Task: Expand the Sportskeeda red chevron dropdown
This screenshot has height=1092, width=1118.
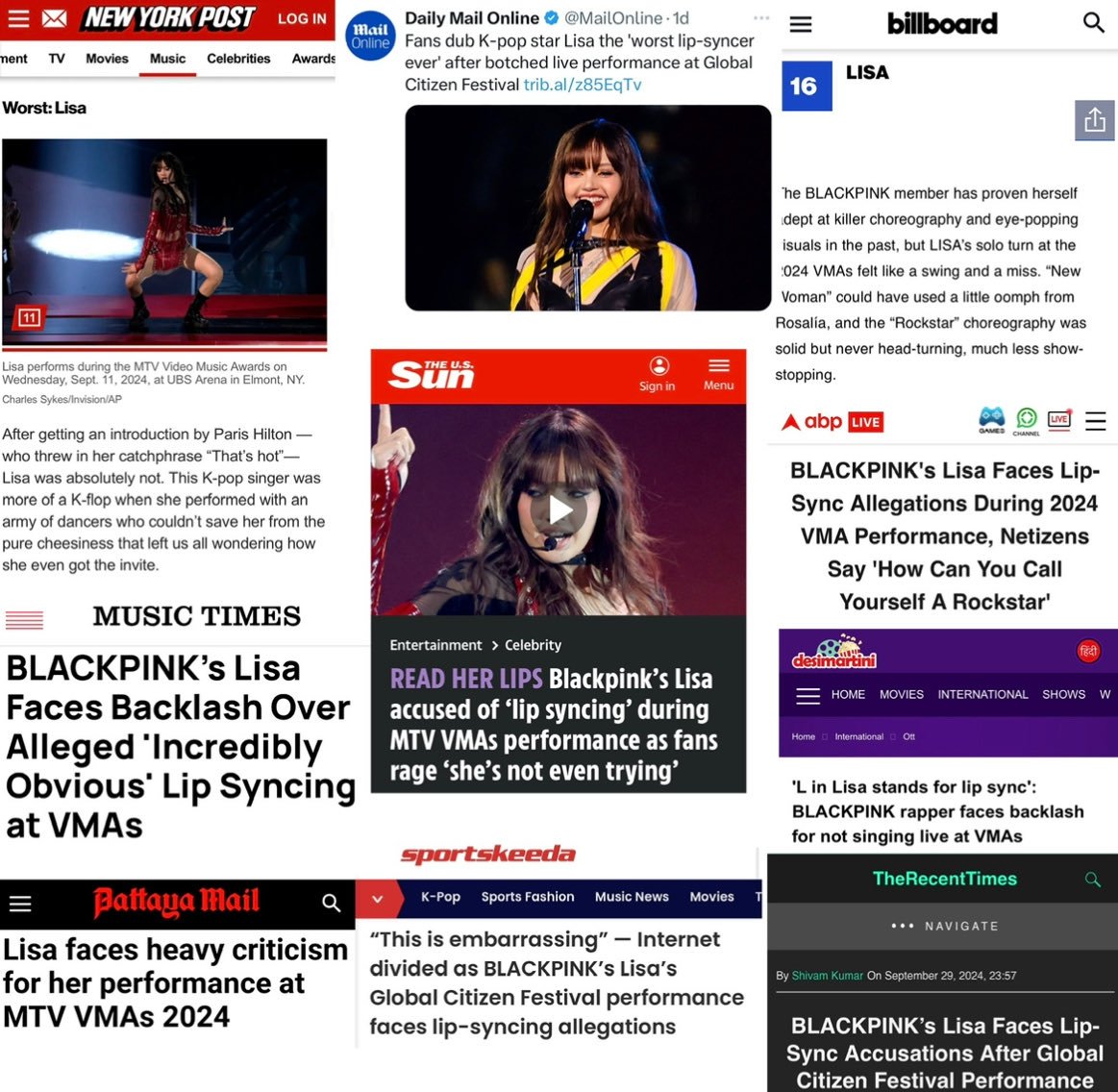Action: point(377,899)
